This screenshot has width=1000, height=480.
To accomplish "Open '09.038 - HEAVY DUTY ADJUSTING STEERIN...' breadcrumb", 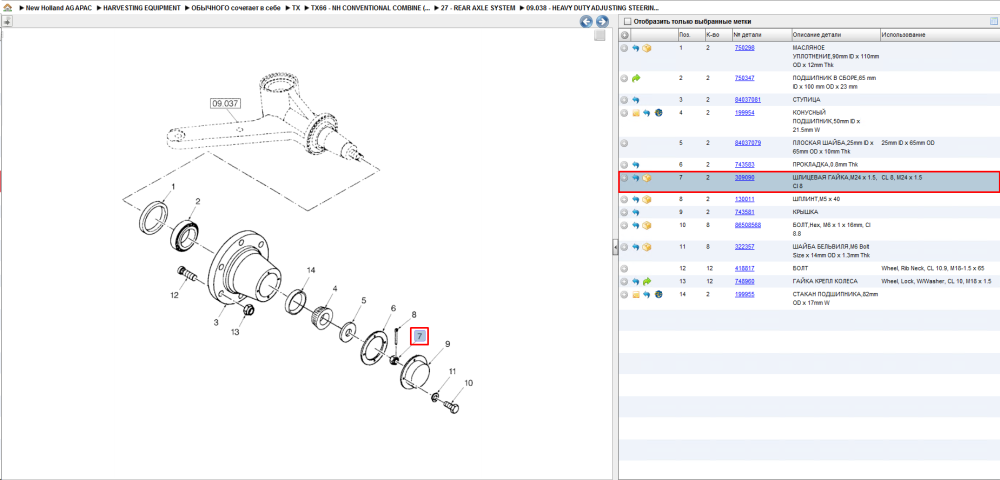I will tap(592, 8).
